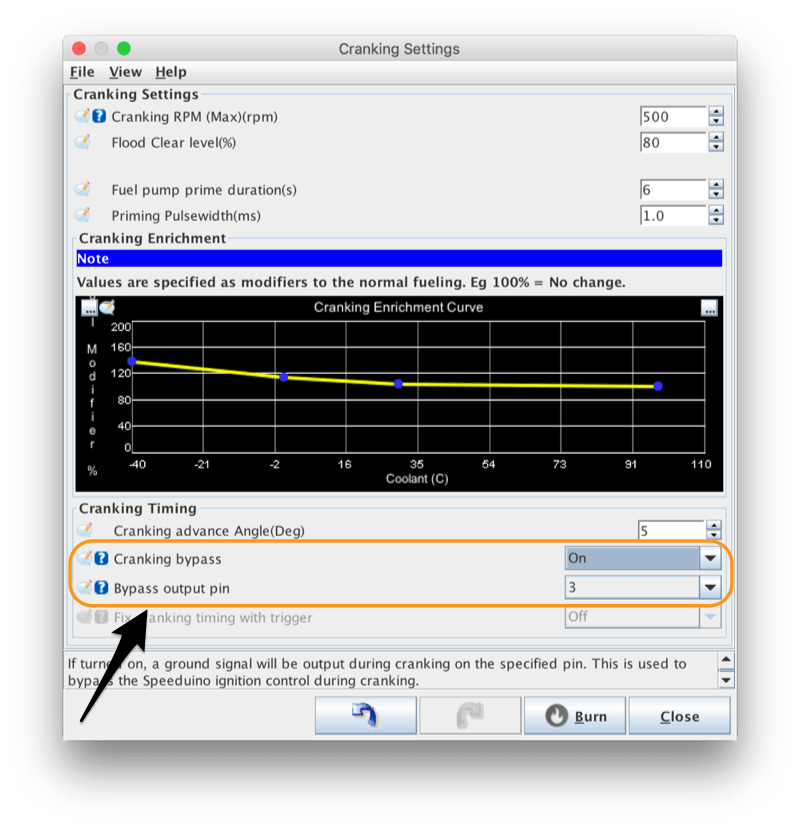The image size is (800, 830).
Task: Click the pencil edit icon beside Cranking RPM
Action: [84, 116]
